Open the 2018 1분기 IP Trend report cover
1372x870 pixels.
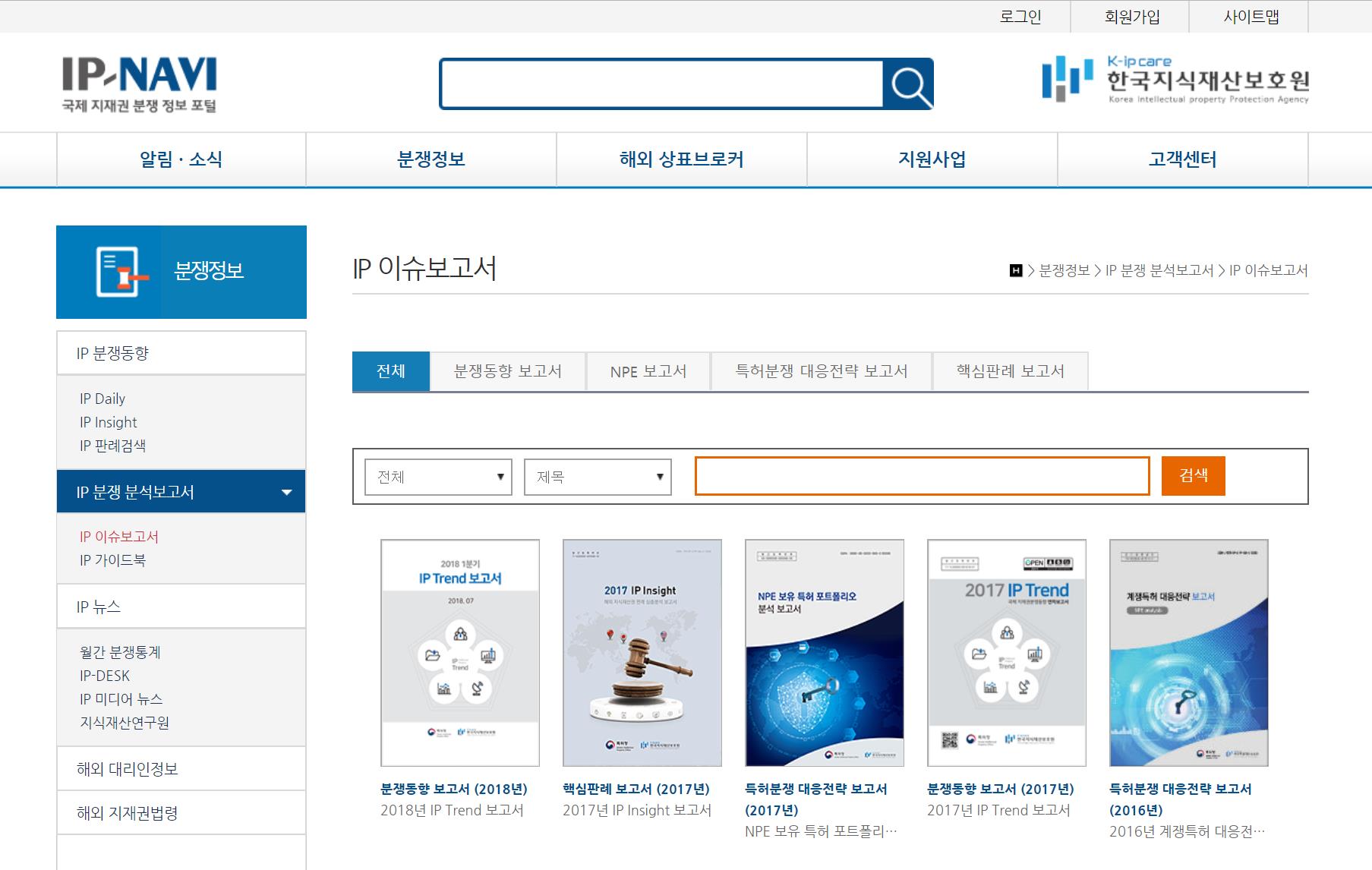coord(460,653)
